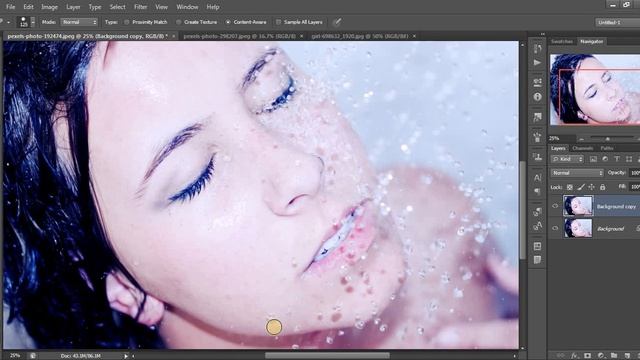Click the layer Opacity value field
The image size is (640, 360).
point(635,173)
